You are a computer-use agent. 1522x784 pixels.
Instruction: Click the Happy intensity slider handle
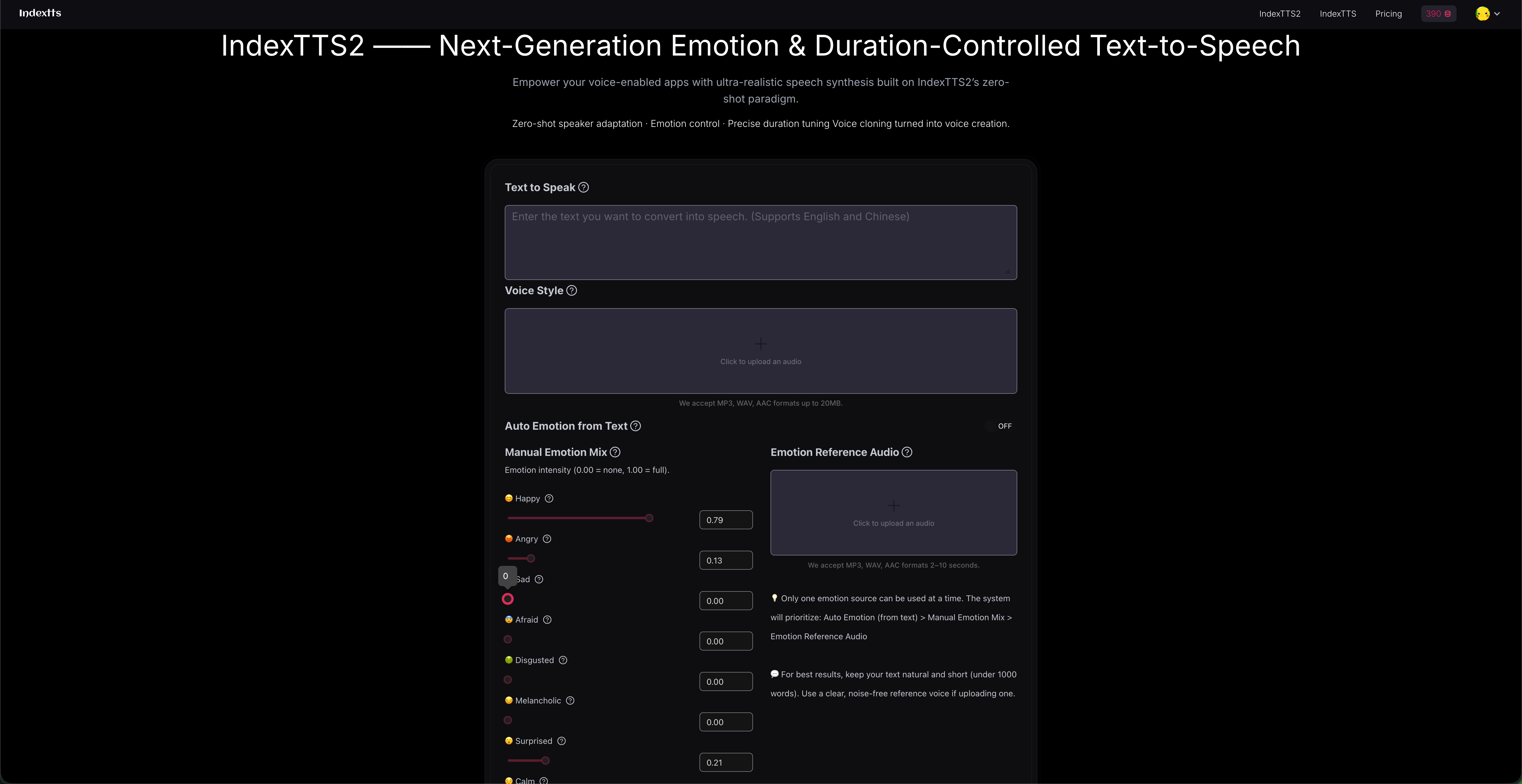[649, 518]
